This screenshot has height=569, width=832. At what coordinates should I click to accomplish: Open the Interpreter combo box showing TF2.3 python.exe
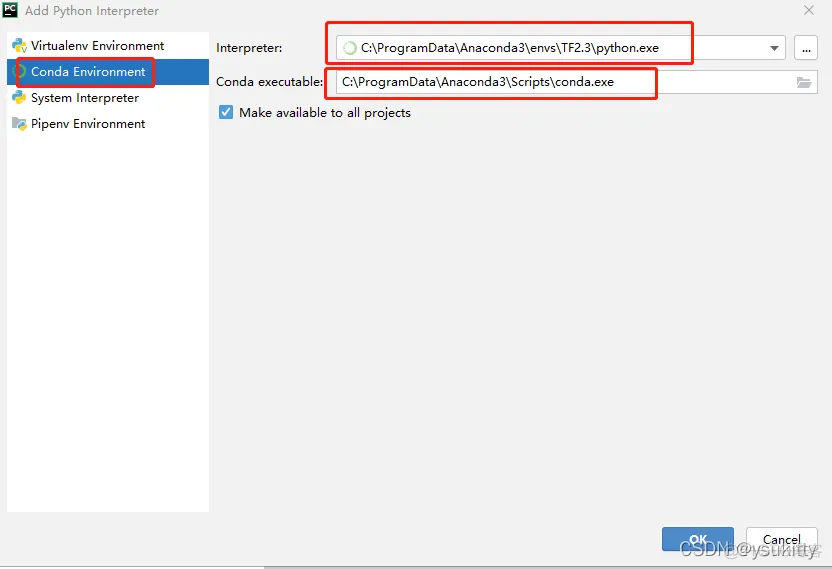point(550,48)
